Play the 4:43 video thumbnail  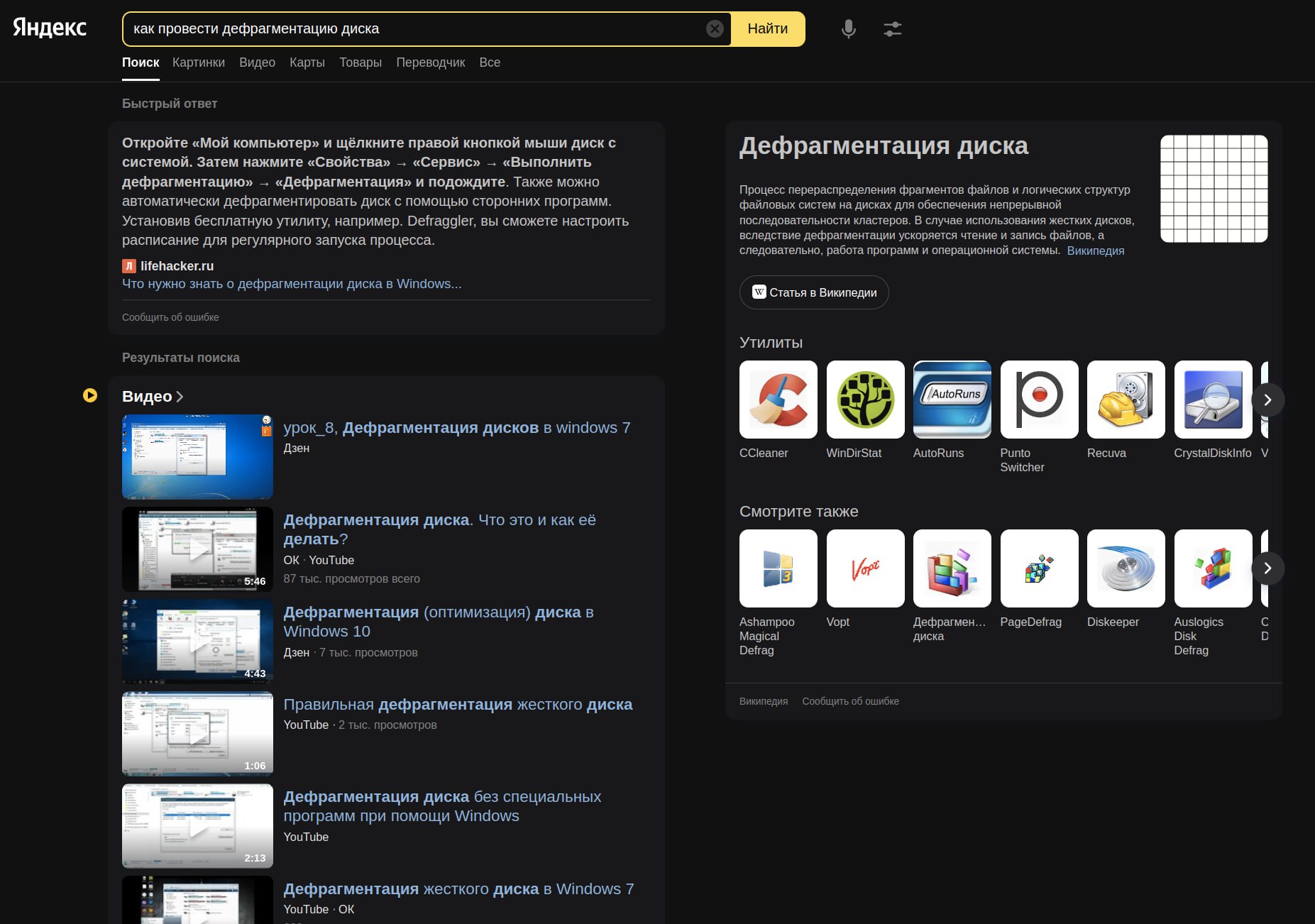(x=197, y=642)
